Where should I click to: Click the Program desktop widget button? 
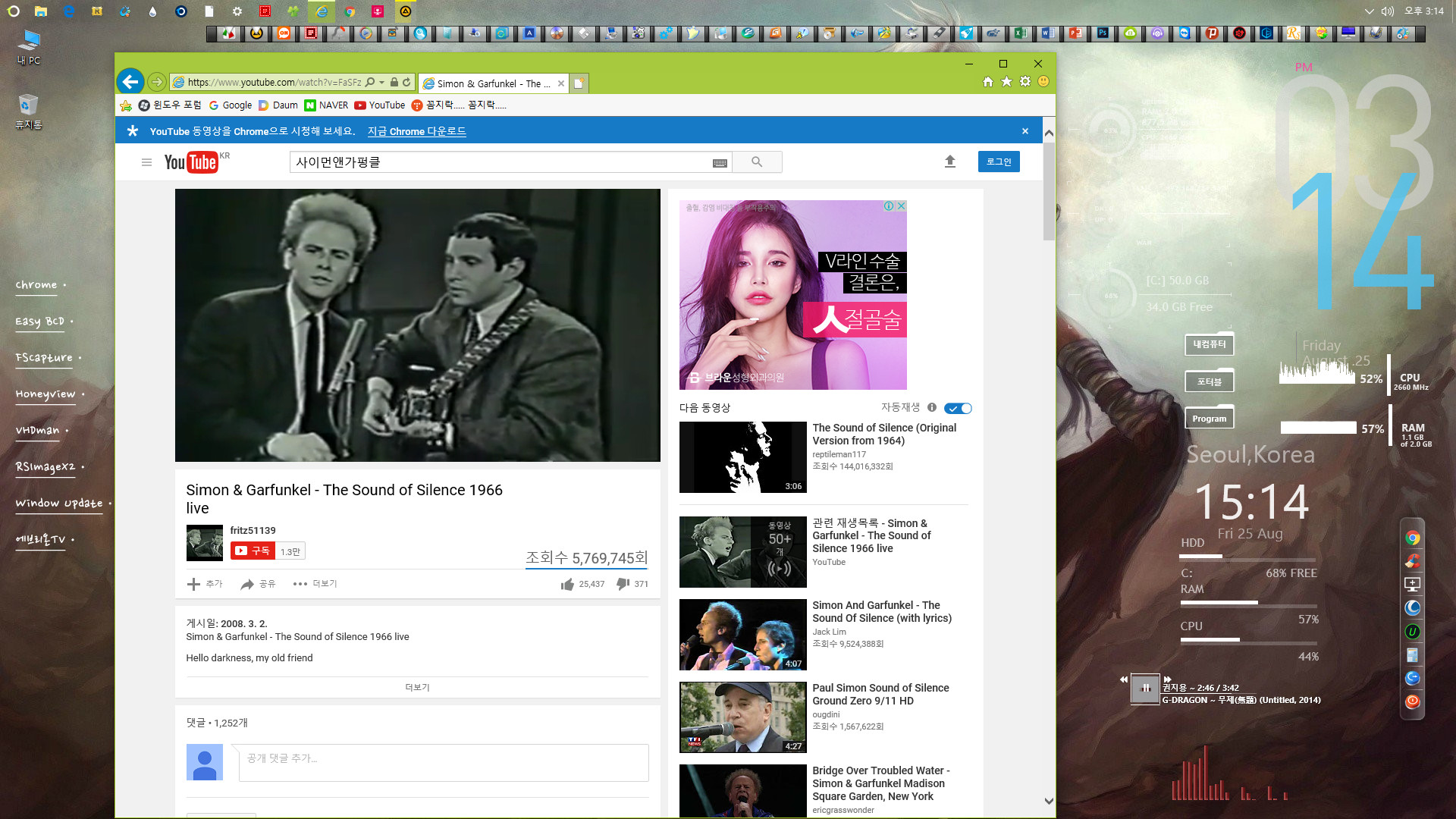point(1209,418)
